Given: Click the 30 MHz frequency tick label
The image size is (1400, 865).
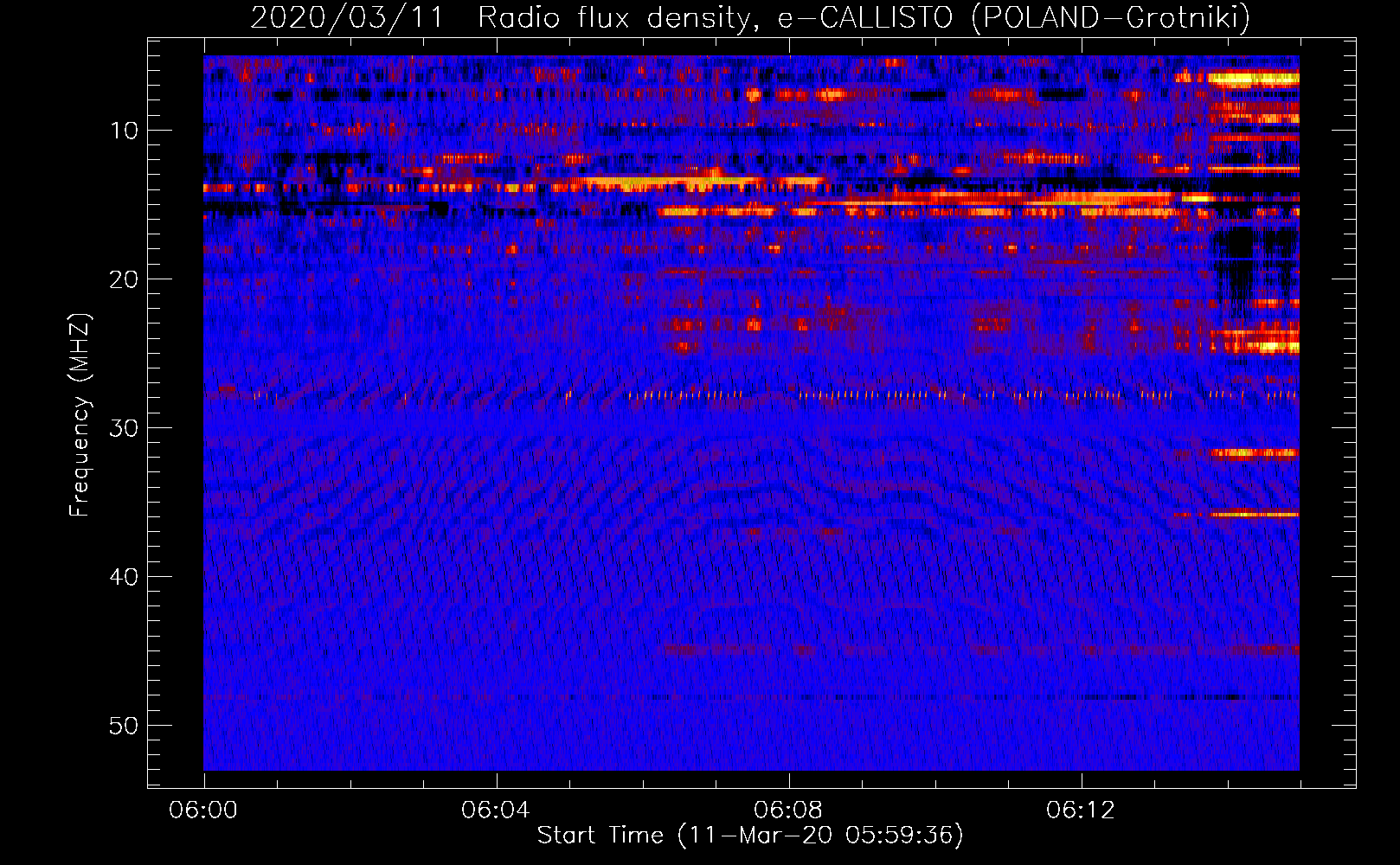Looking at the screenshot, I should point(125,428).
